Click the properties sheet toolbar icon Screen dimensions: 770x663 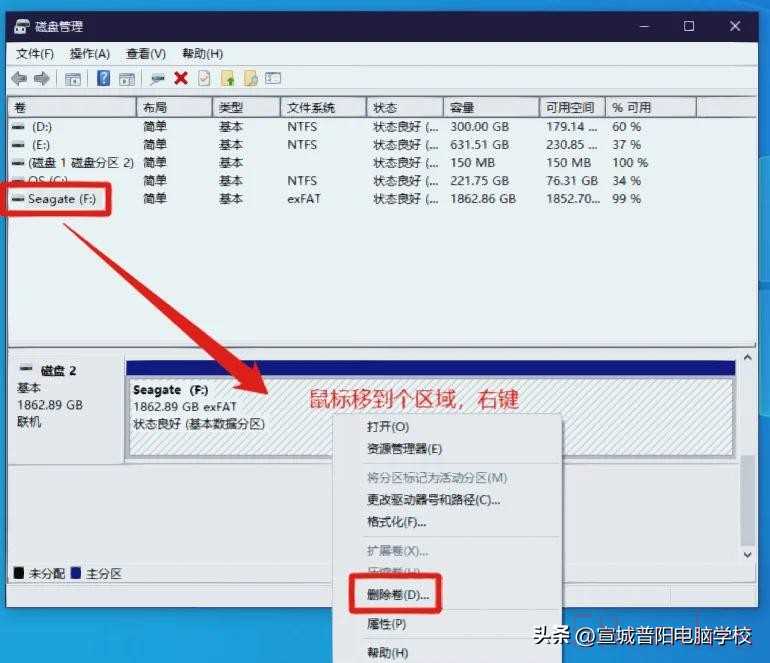click(x=204, y=79)
